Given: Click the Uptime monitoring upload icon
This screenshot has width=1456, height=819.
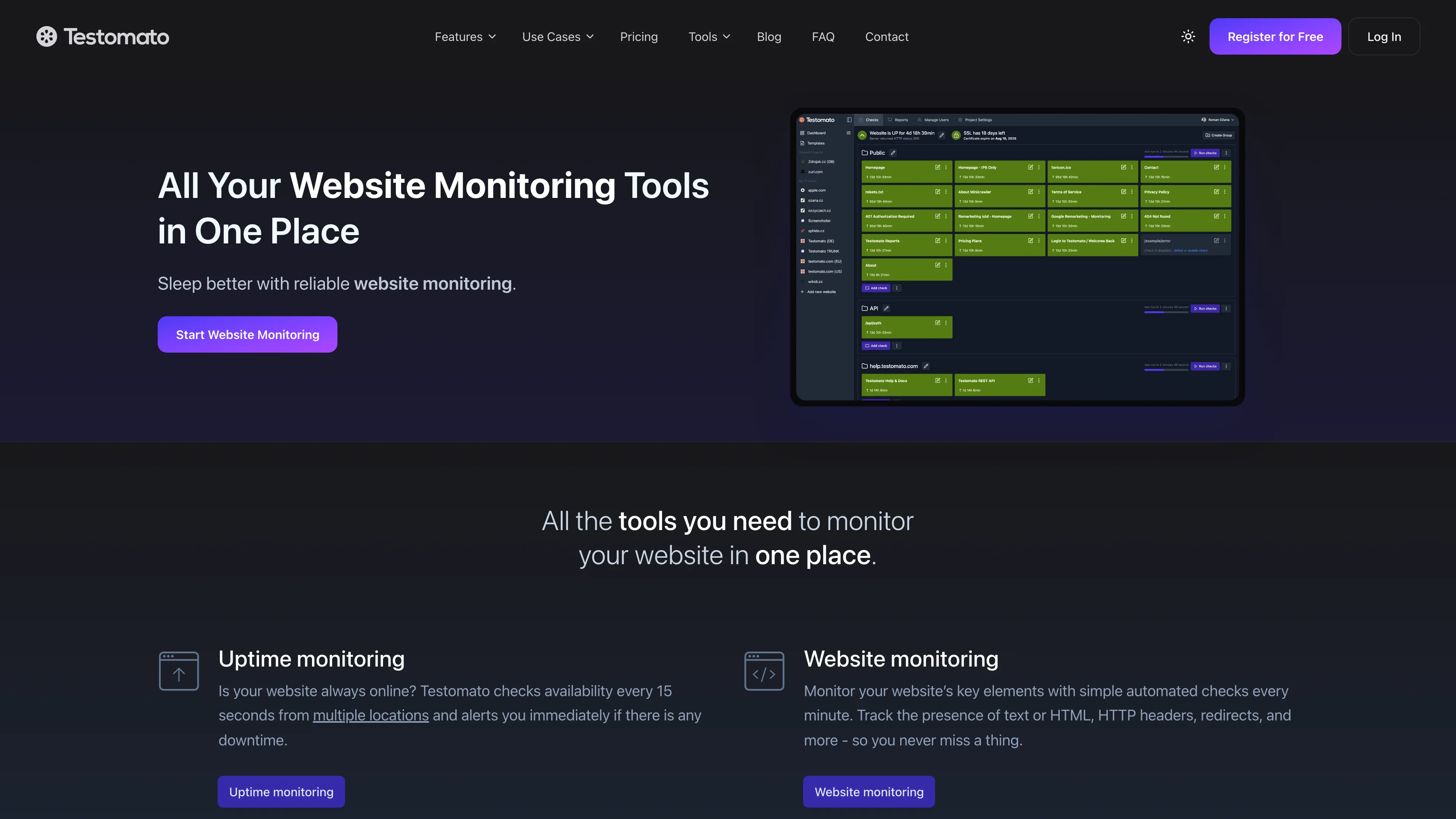Looking at the screenshot, I should tap(179, 672).
